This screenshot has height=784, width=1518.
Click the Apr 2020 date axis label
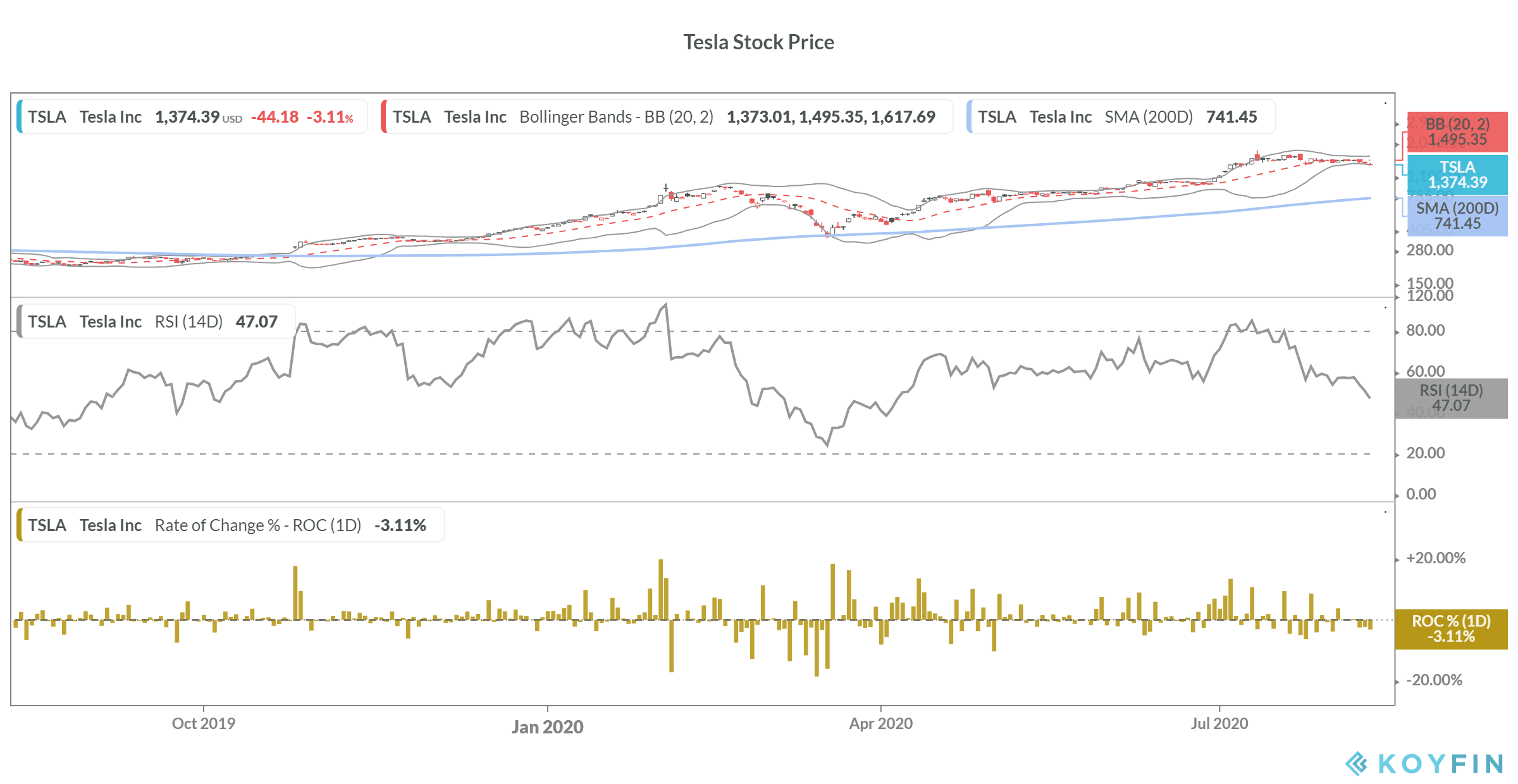coord(880,723)
